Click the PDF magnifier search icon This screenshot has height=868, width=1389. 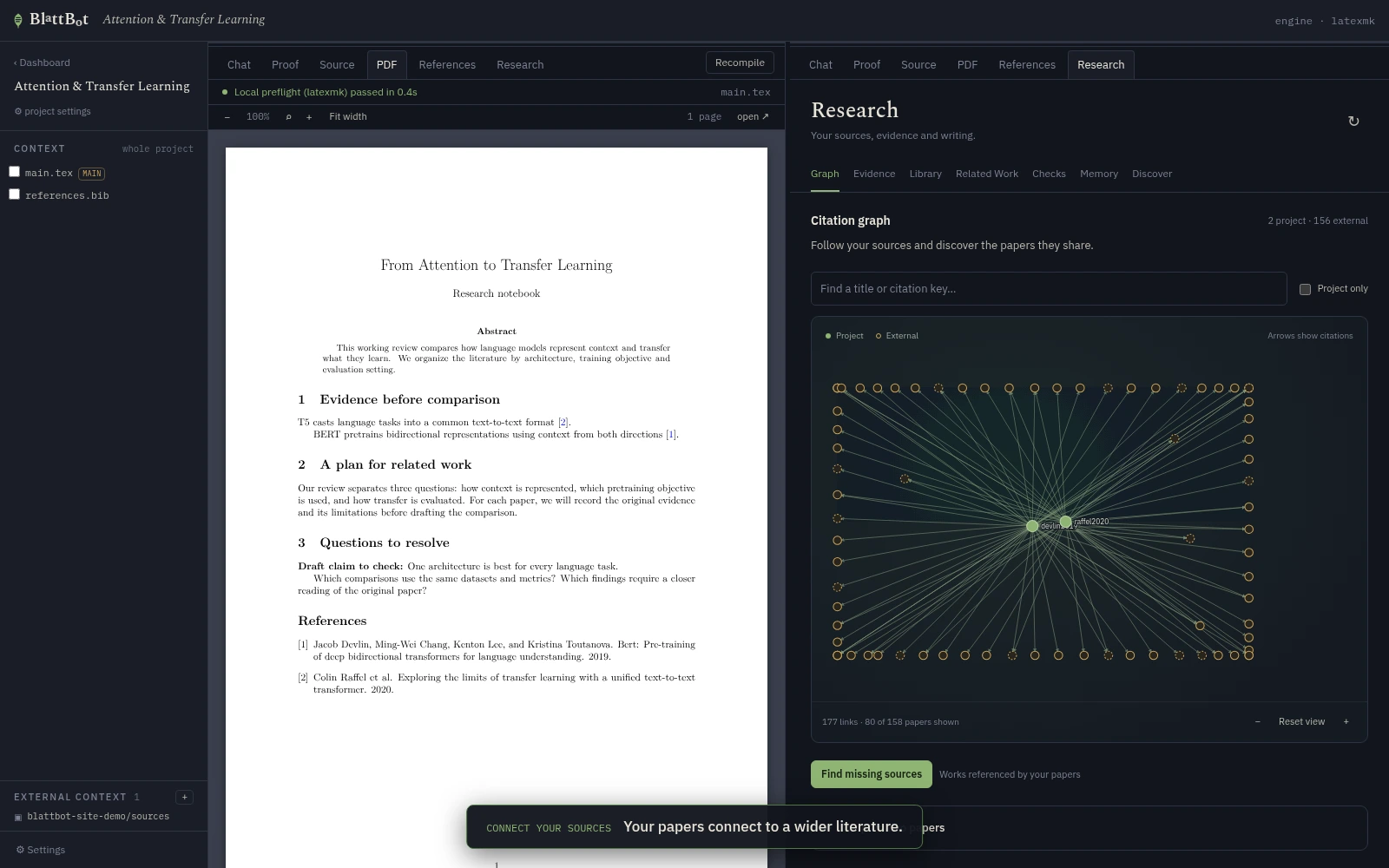coord(288,117)
